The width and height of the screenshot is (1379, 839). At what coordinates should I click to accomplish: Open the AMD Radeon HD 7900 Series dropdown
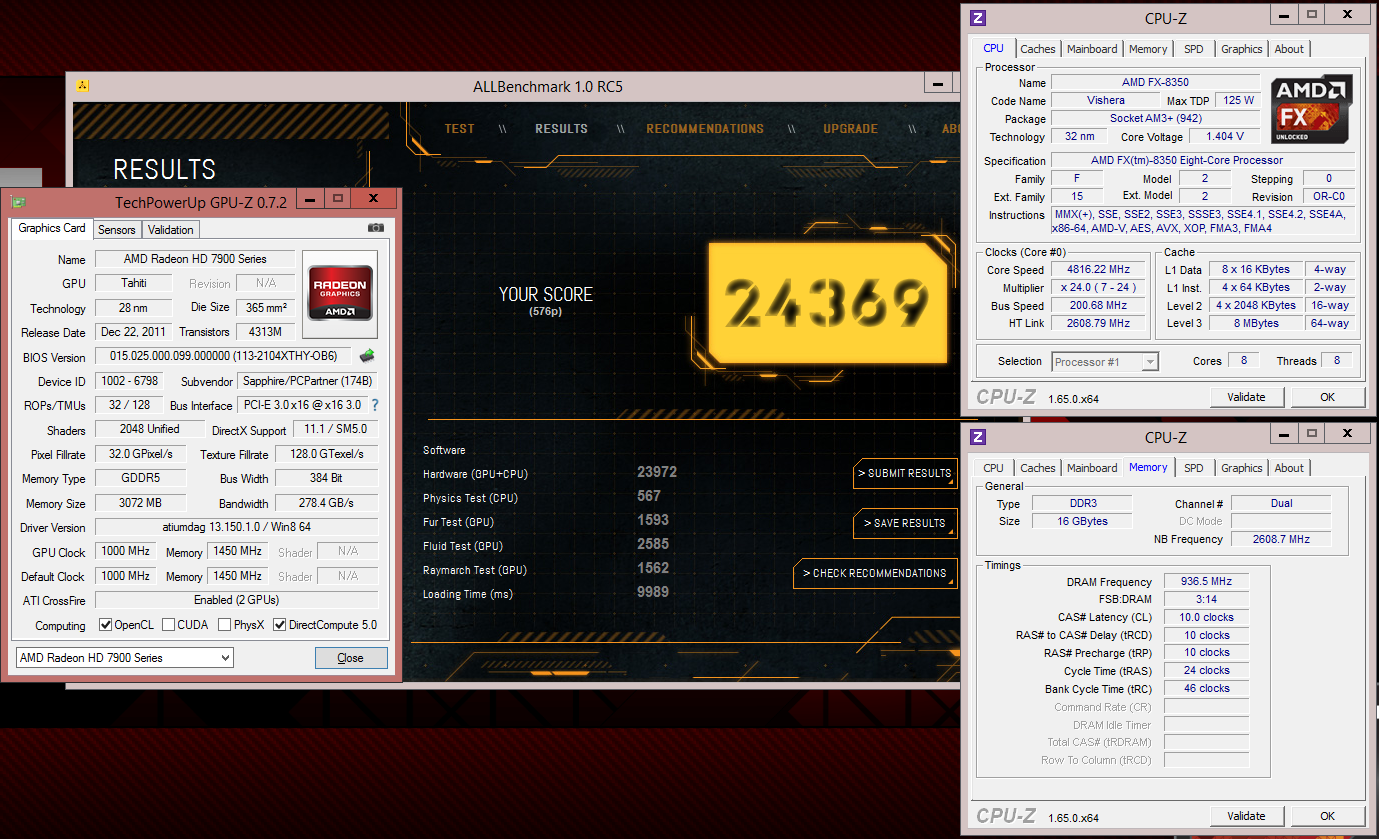click(x=125, y=657)
